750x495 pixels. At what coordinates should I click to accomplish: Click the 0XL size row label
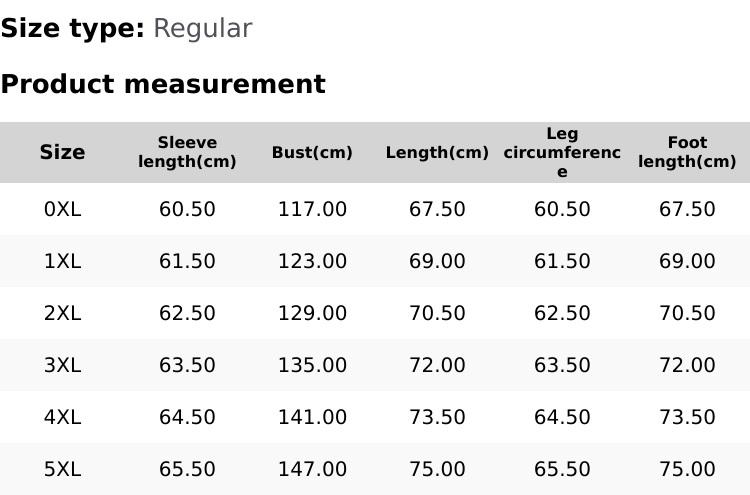coord(62,209)
